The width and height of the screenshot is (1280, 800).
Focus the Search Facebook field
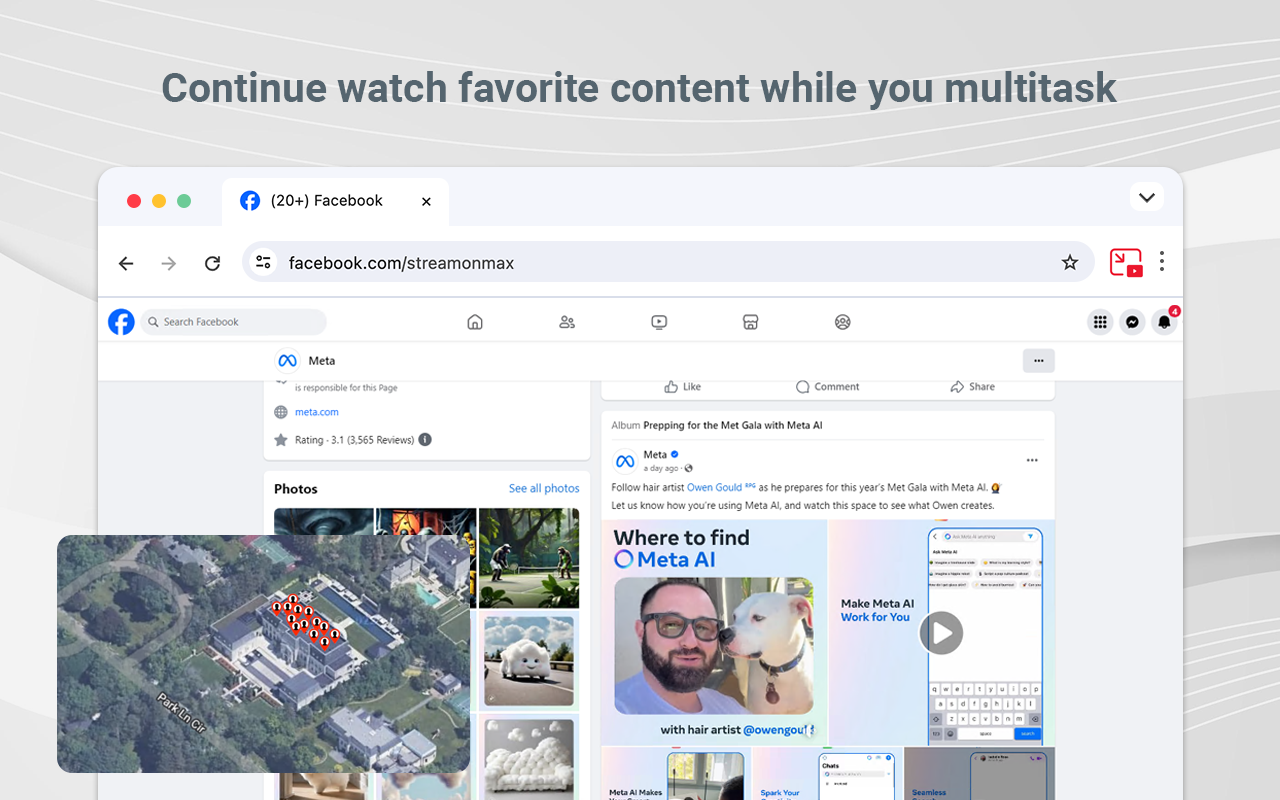click(233, 322)
